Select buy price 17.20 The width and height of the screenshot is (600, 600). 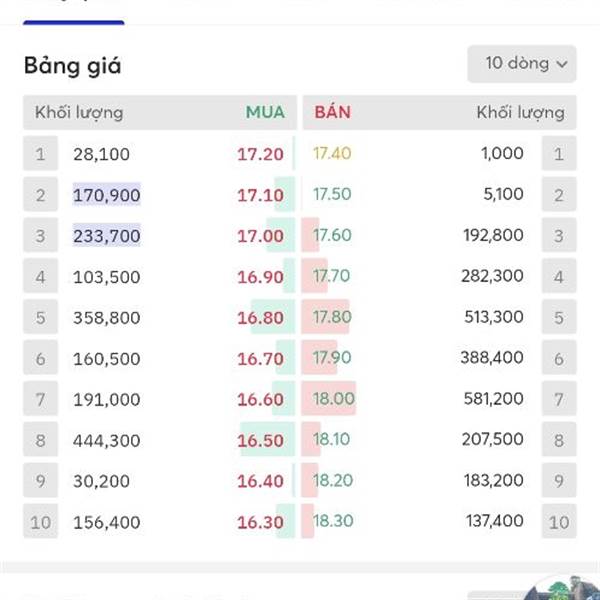pos(260,155)
